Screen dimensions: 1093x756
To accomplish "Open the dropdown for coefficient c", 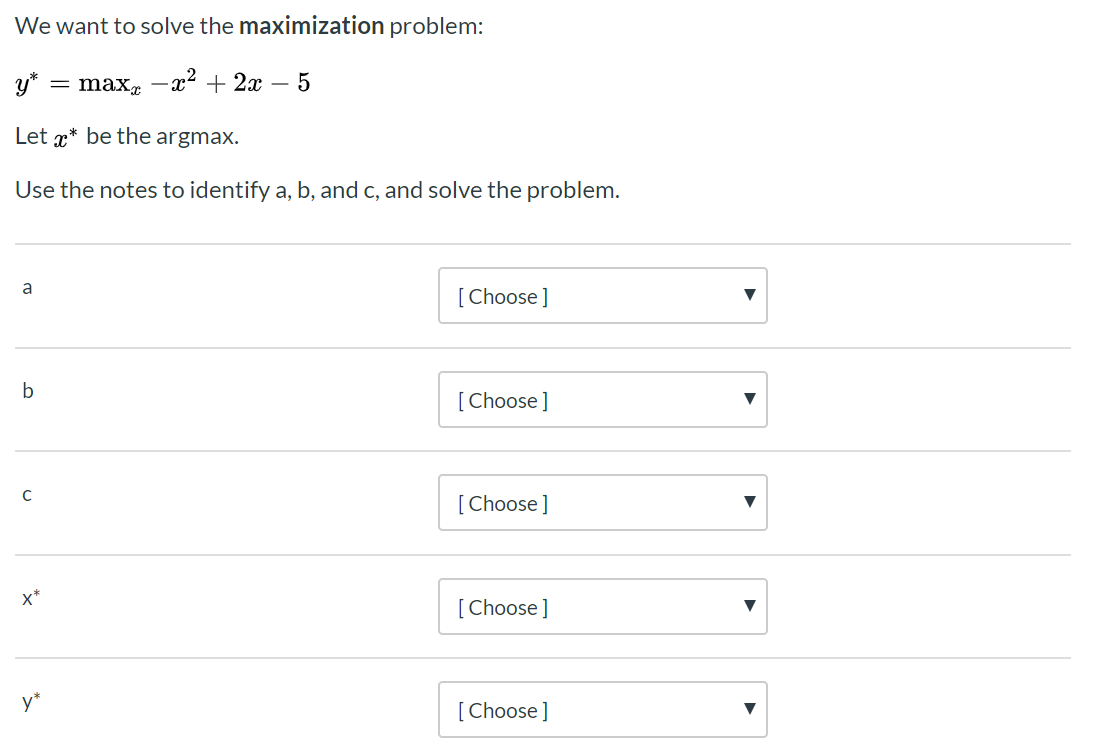I will pos(602,503).
